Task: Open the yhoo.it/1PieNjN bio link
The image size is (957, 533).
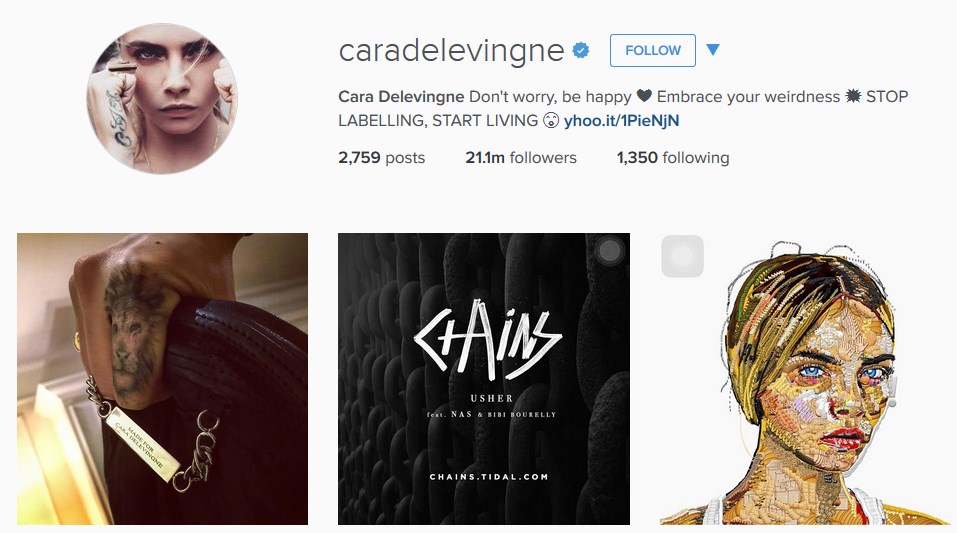Action: [x=621, y=120]
